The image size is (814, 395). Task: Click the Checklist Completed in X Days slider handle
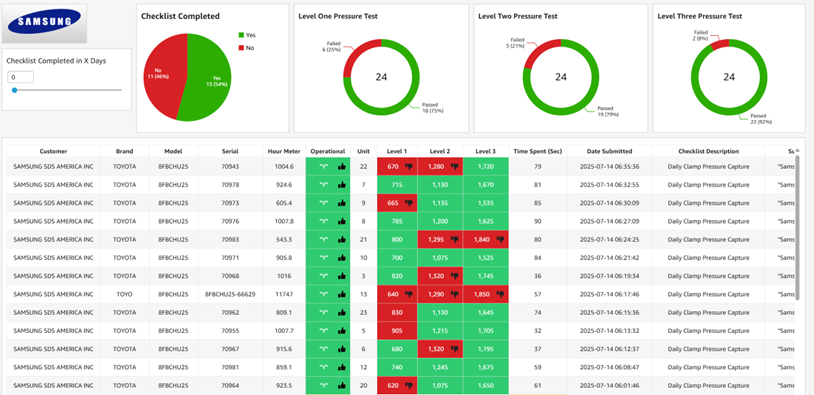coord(15,90)
